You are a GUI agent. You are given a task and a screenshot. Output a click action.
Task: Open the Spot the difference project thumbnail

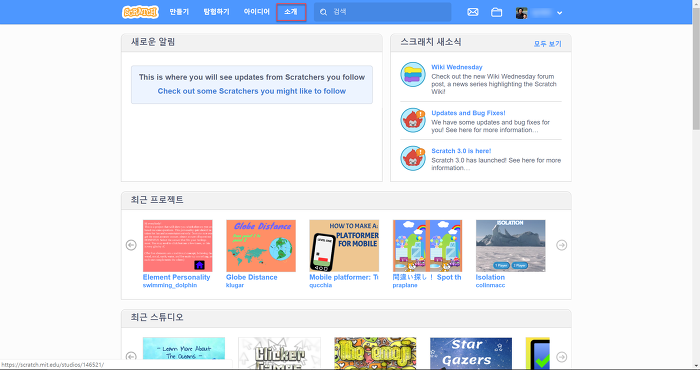point(427,245)
